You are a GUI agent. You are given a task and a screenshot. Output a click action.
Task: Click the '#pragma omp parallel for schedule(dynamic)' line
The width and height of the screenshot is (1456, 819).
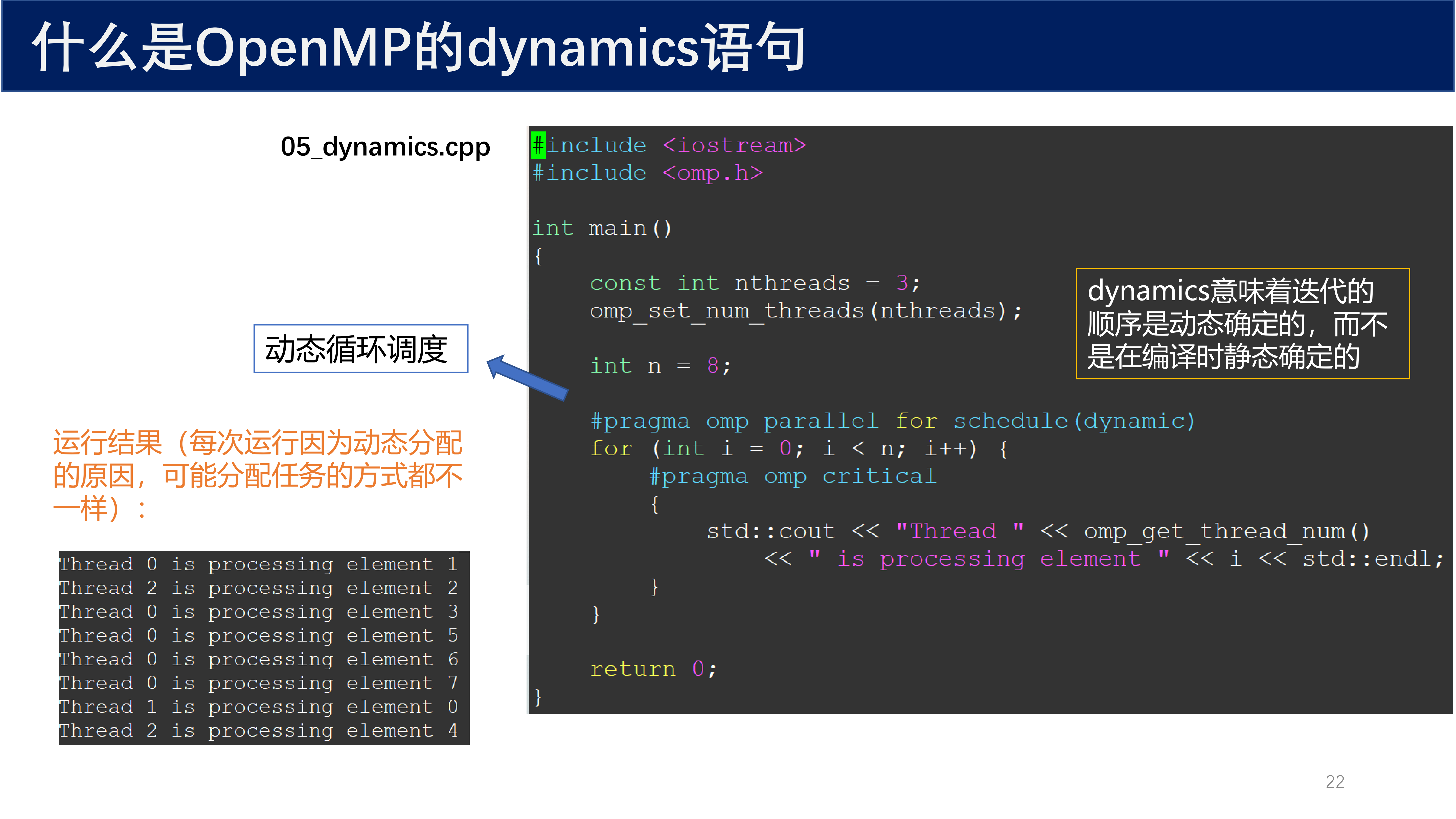[893, 421]
